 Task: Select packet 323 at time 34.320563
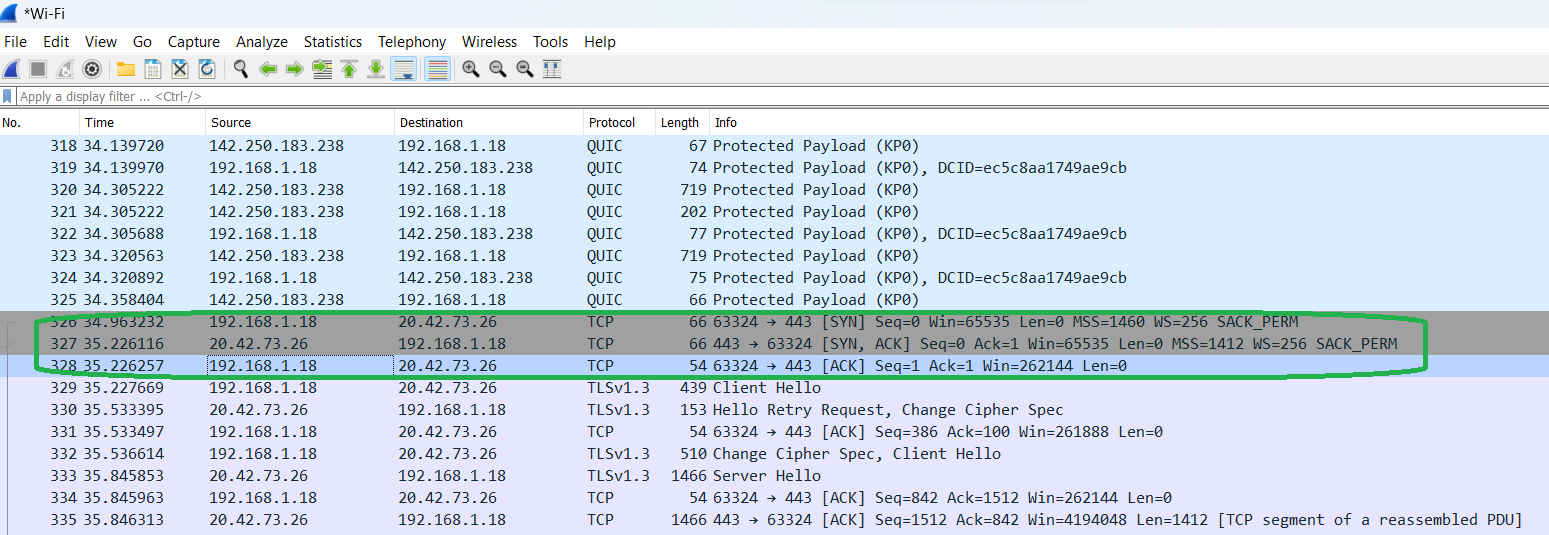point(774,256)
